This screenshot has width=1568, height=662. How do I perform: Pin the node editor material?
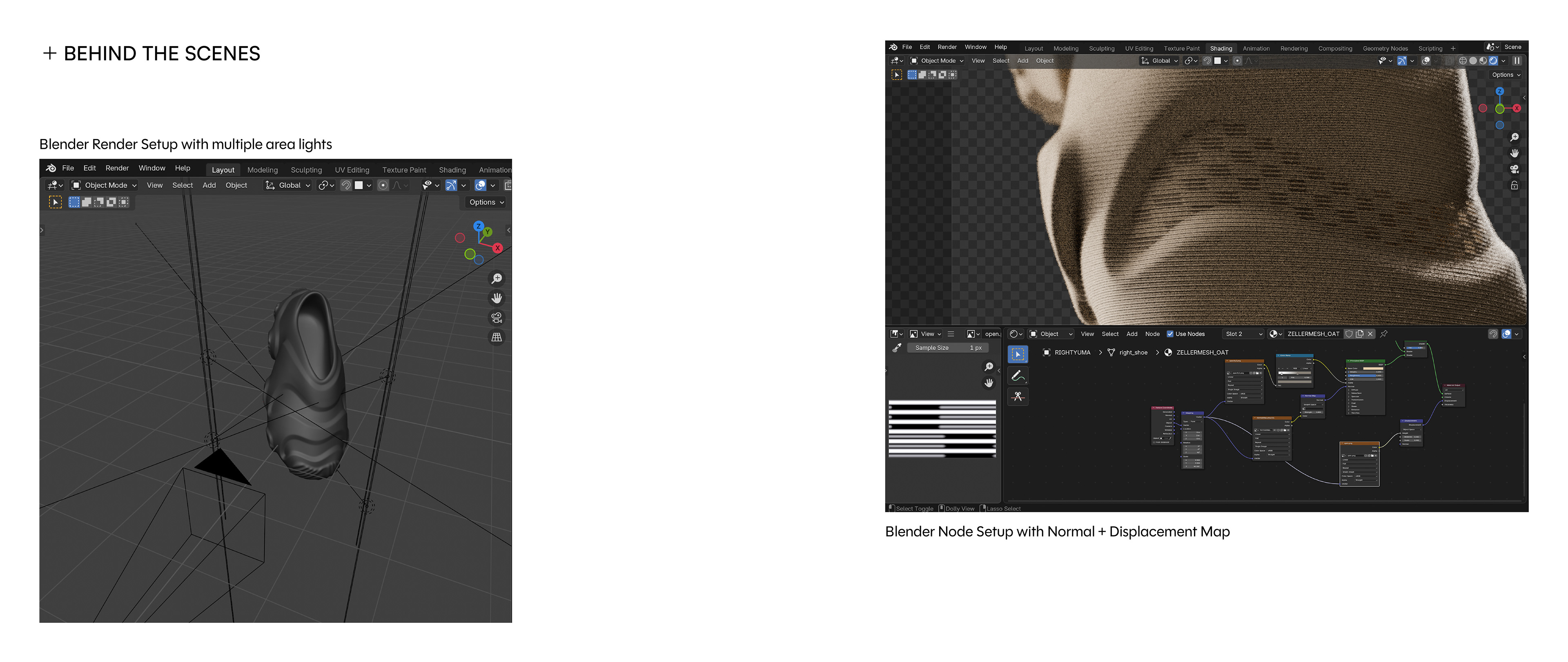[1383, 334]
